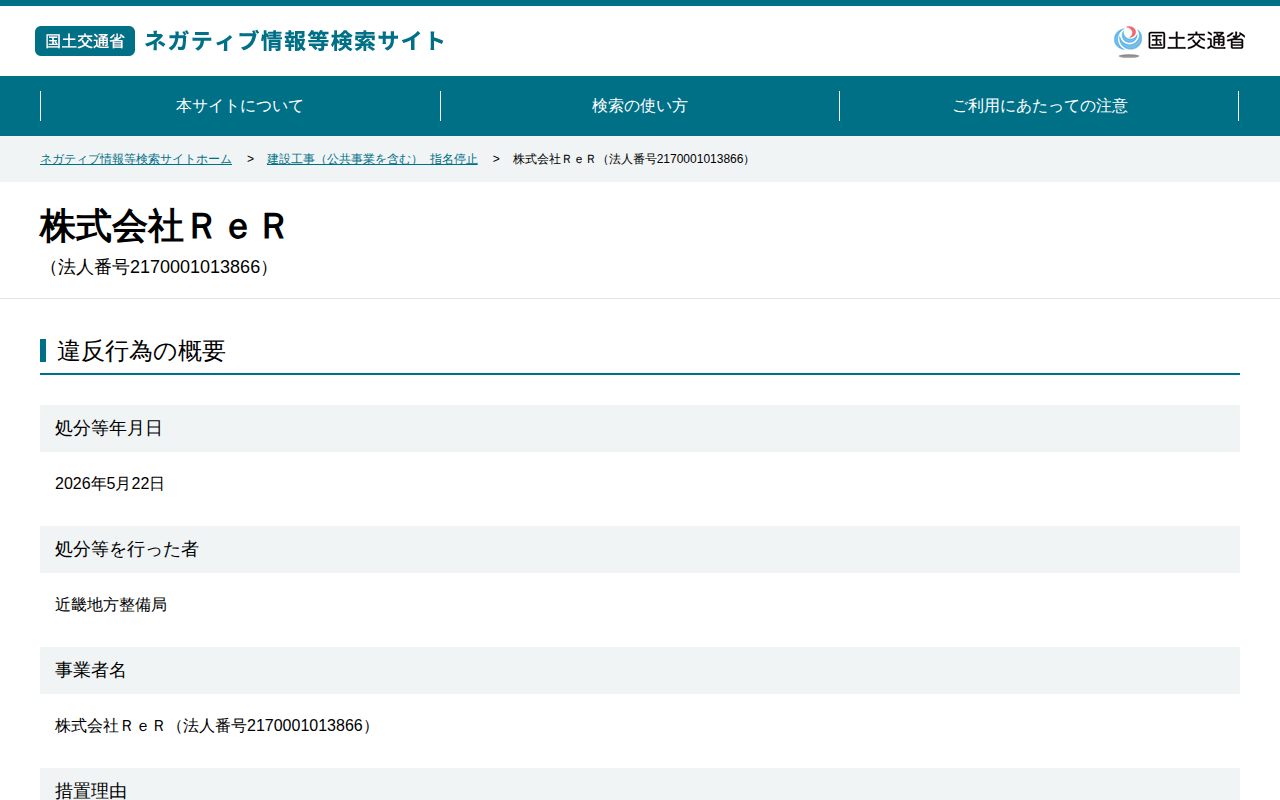Open the 本サイトについて menu item
Image resolution: width=1280 pixels, height=800 pixels.
(x=240, y=106)
